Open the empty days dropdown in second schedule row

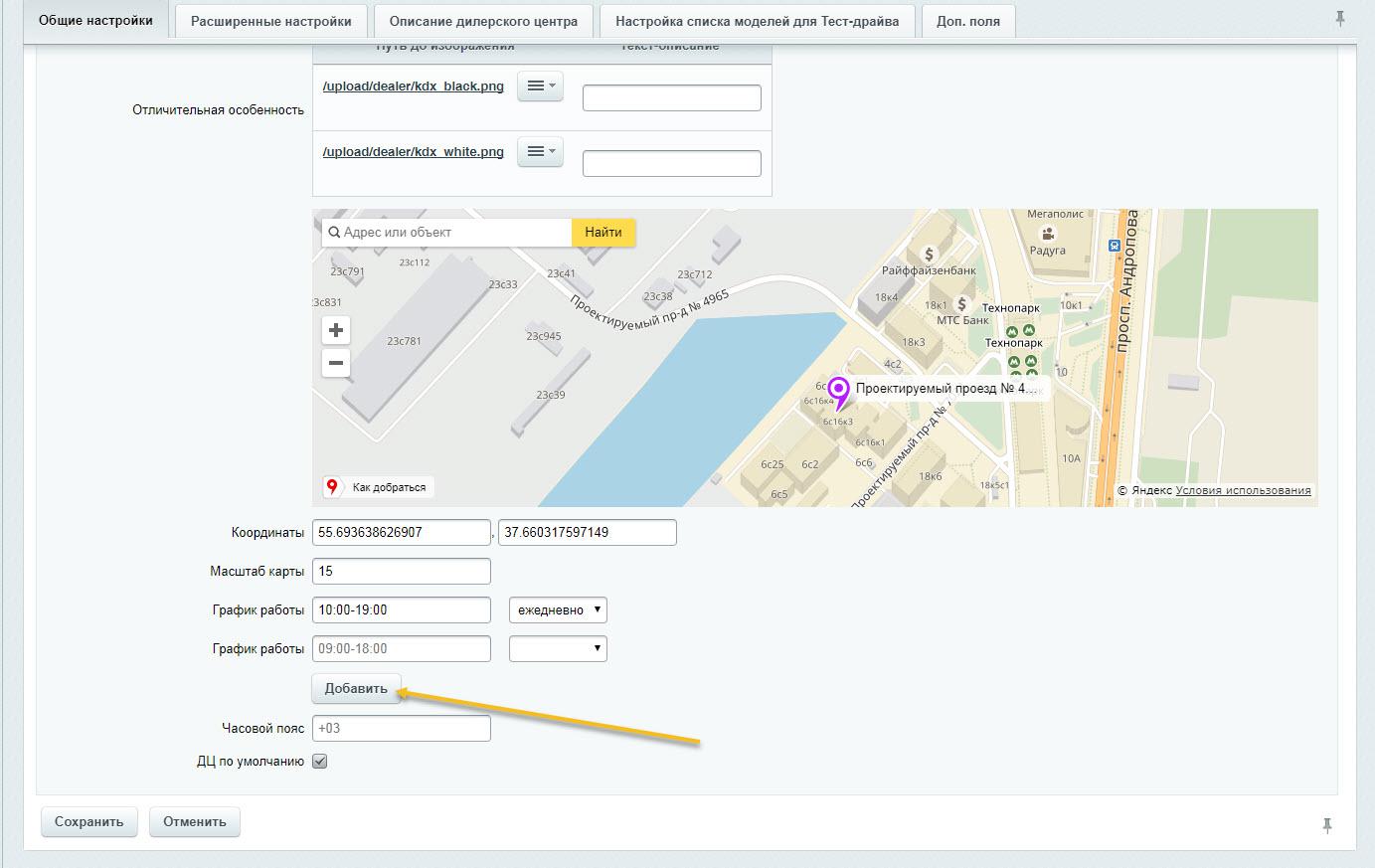coord(558,649)
